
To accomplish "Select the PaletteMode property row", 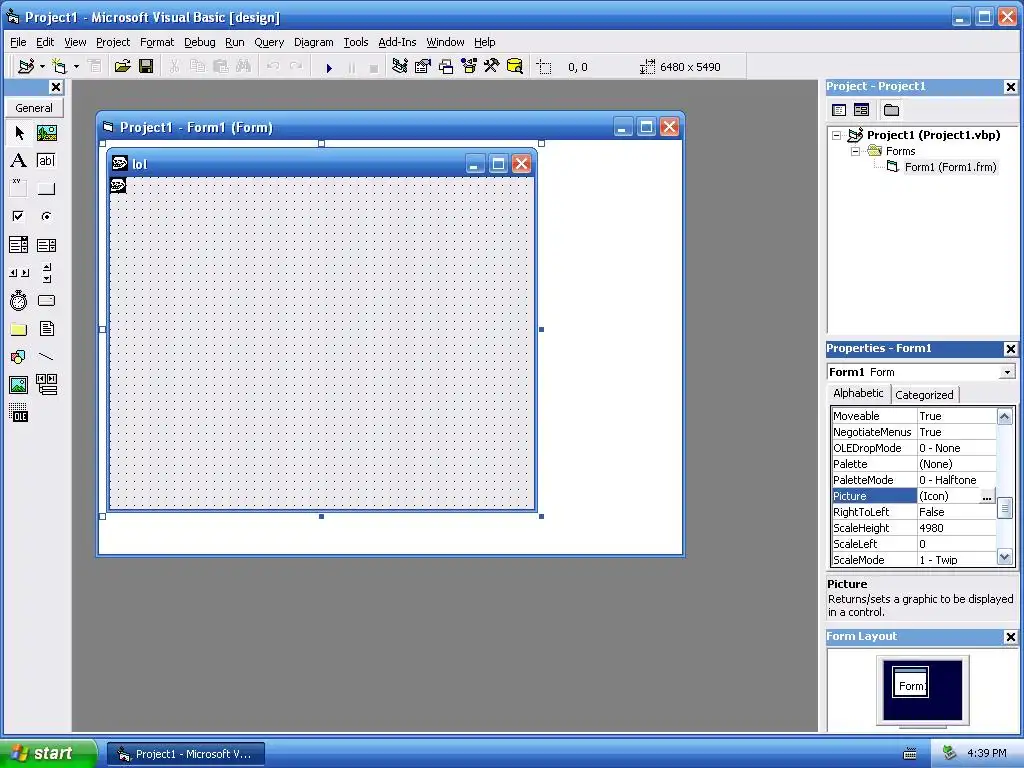I will 914,480.
